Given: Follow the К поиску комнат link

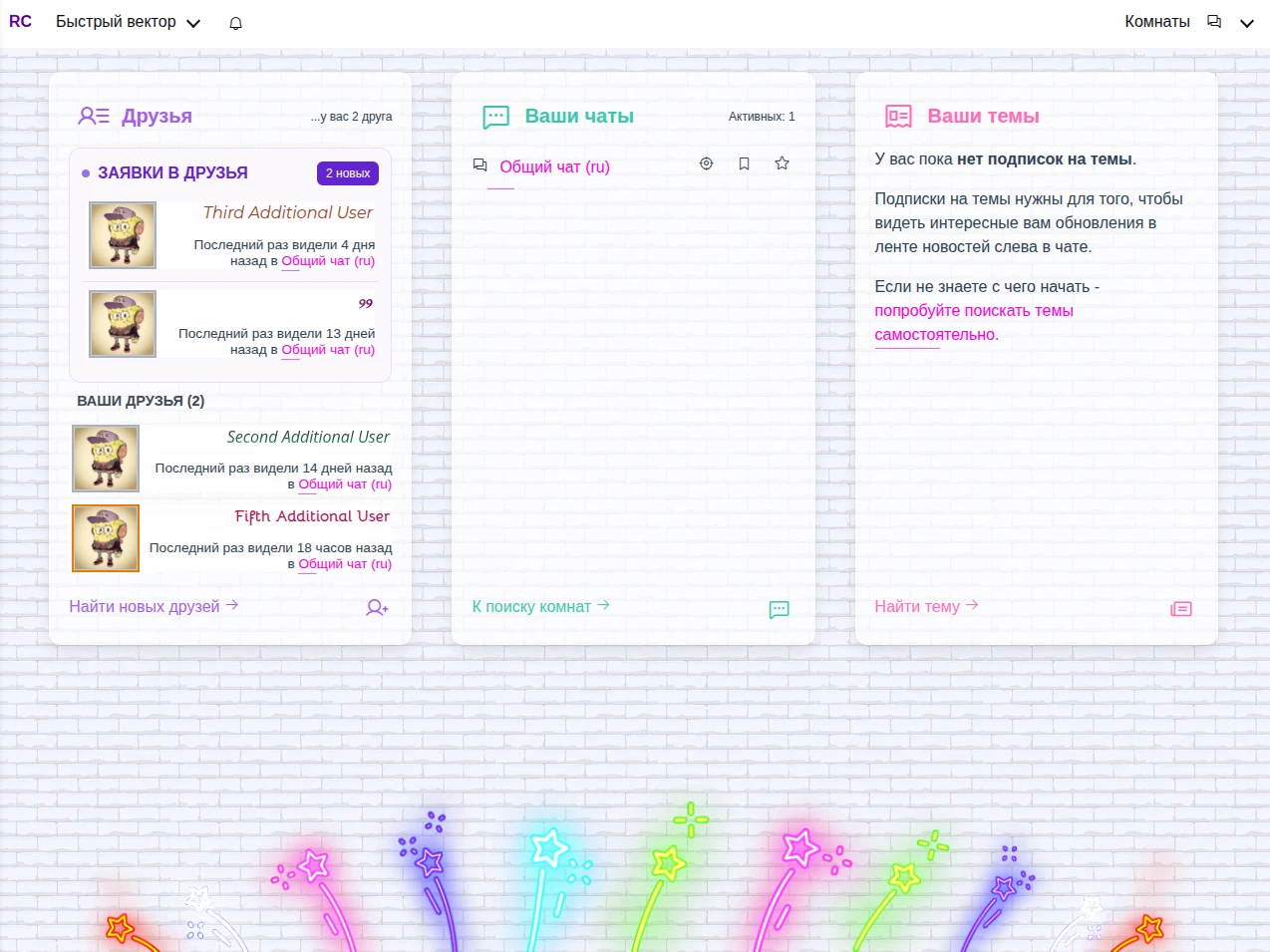Looking at the screenshot, I should click(540, 606).
